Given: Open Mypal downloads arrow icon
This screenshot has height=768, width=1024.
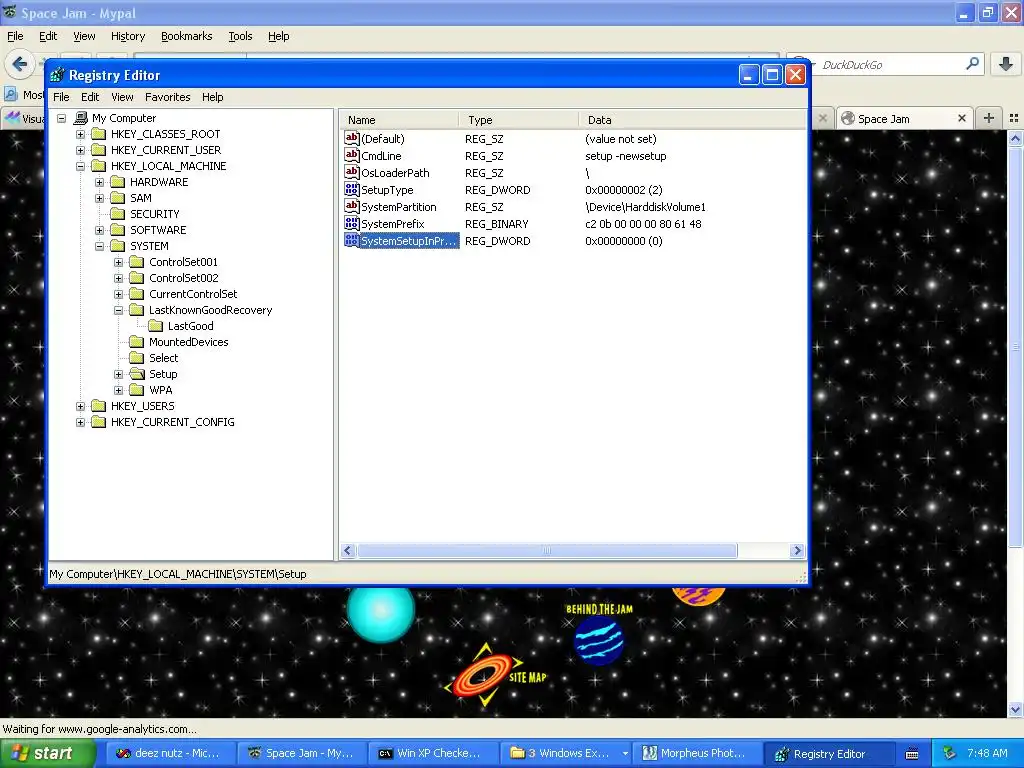Looking at the screenshot, I should coord(1006,64).
